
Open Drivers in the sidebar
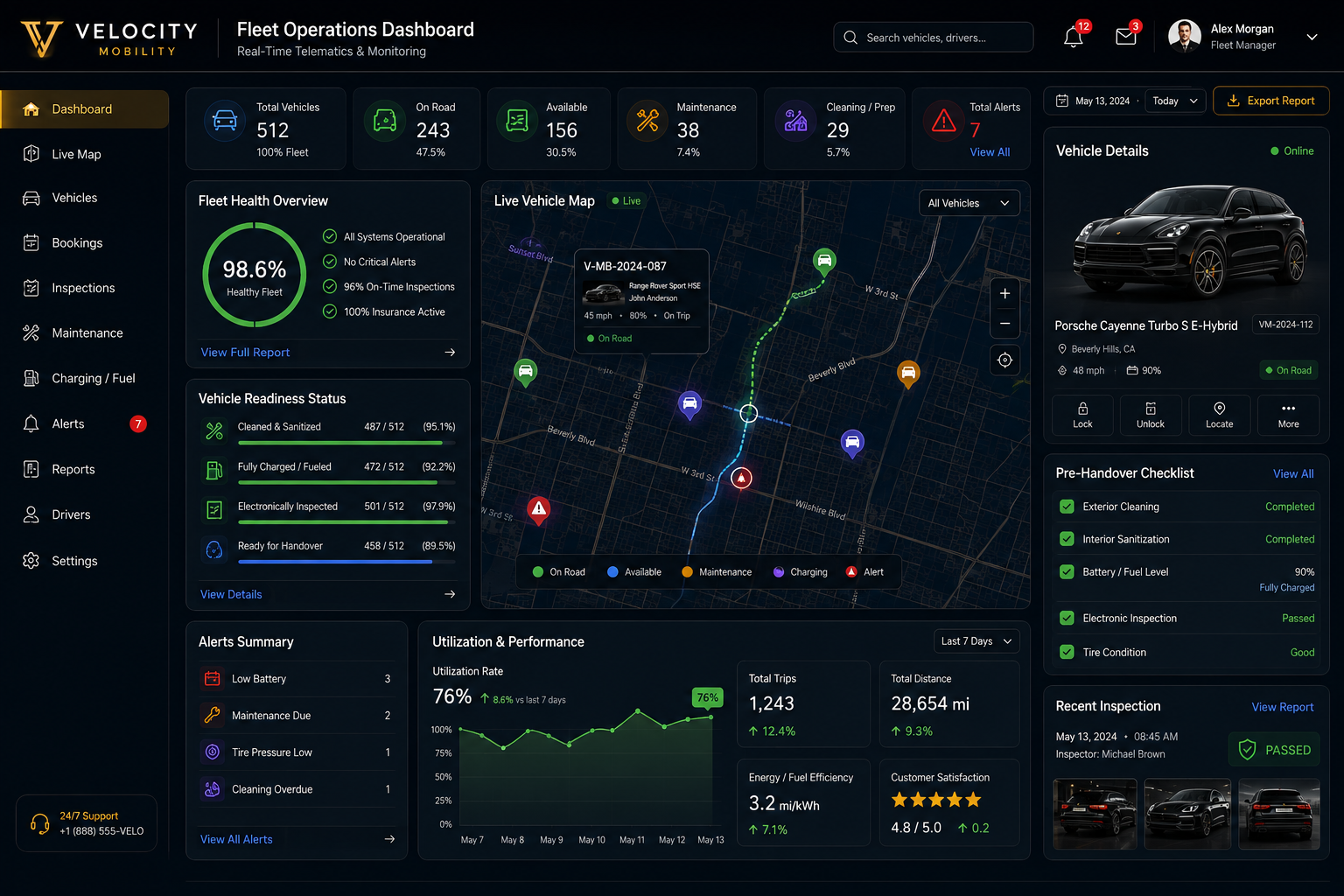(84, 514)
